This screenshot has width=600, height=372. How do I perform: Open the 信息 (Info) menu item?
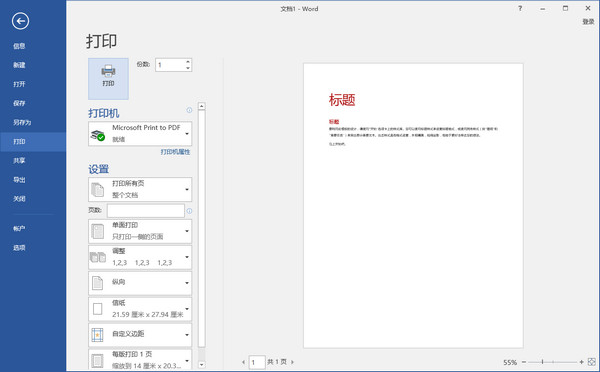coord(19,46)
